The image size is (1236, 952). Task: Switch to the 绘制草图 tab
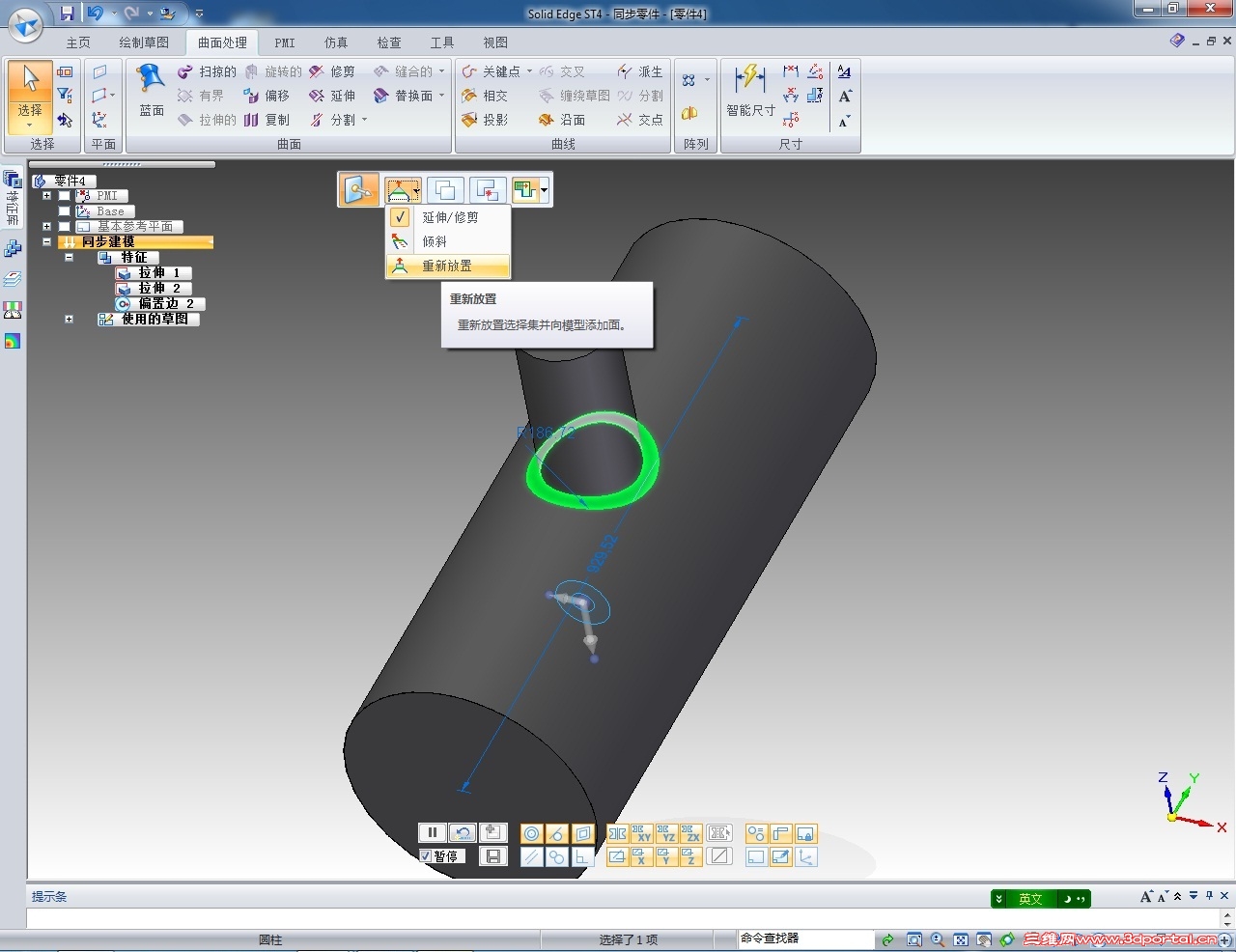tap(144, 42)
